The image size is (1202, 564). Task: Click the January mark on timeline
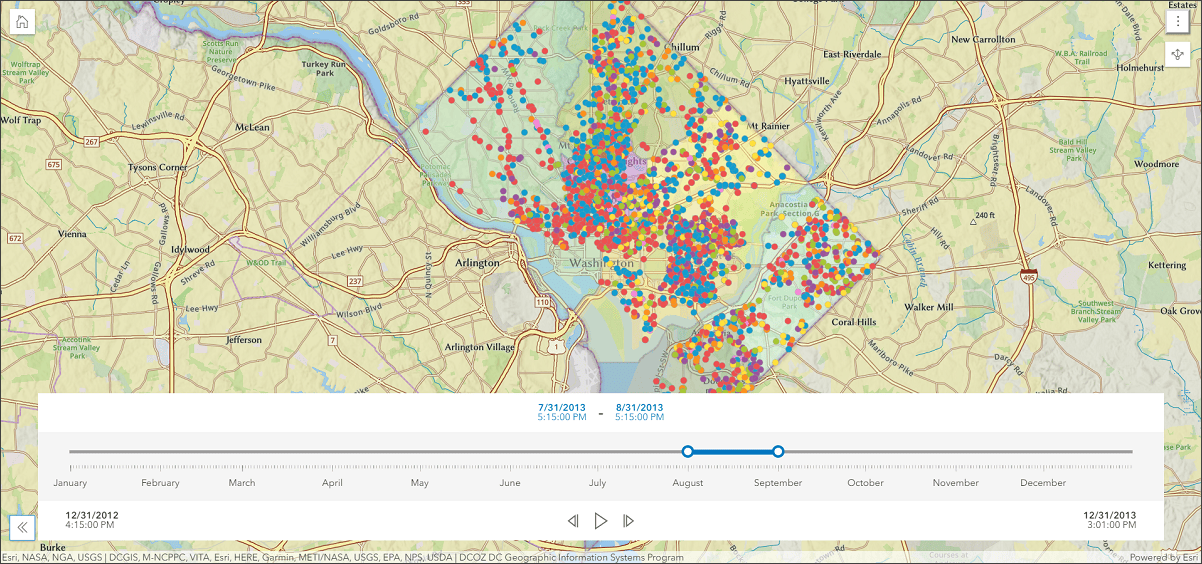(x=70, y=483)
